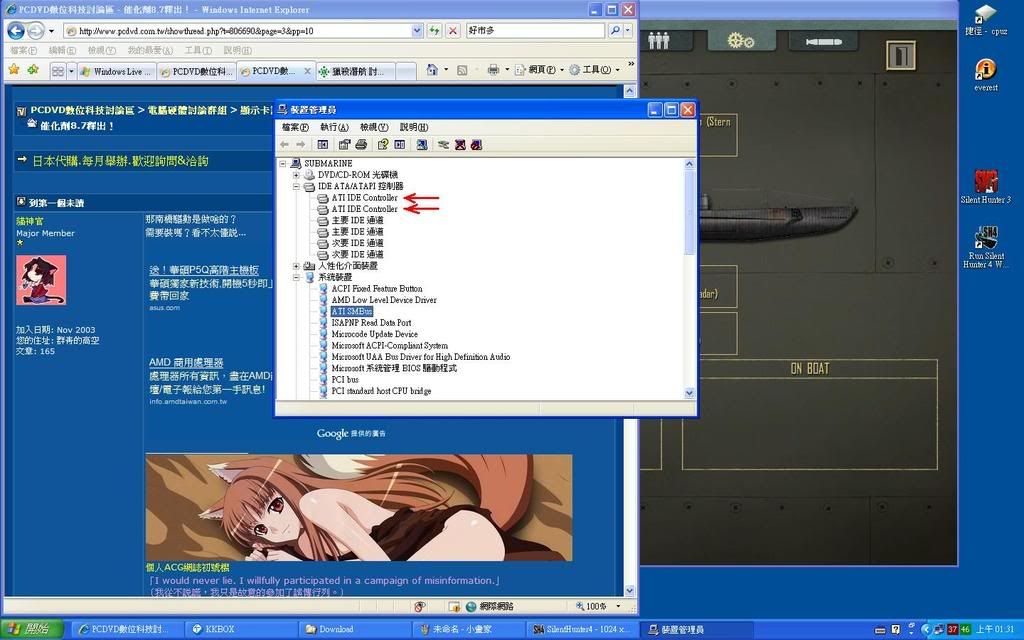The height and width of the screenshot is (640, 1024).
Task: Click the red Stop loading button
Action: [x=453, y=30]
